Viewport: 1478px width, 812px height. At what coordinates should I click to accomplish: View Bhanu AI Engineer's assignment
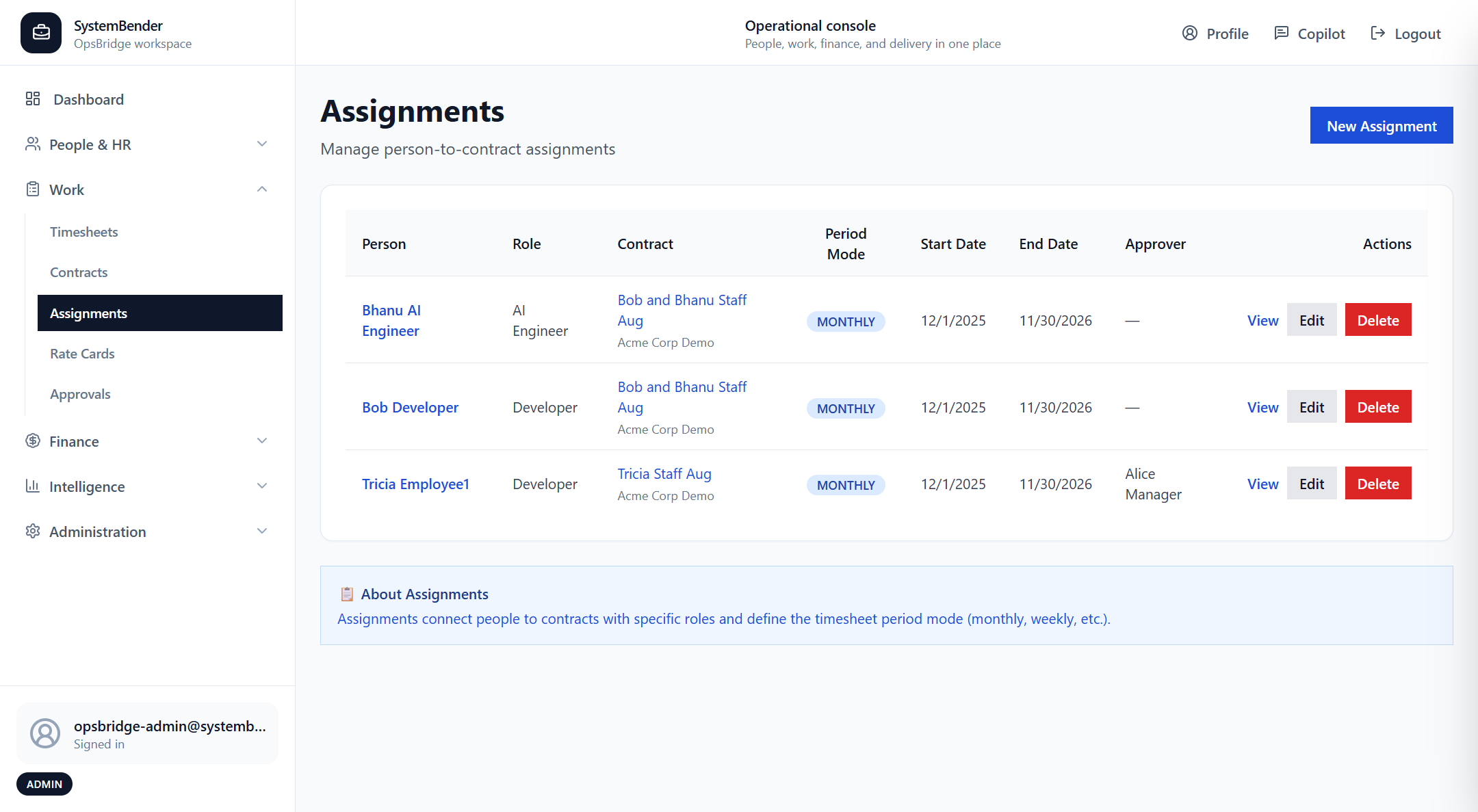coord(1262,320)
